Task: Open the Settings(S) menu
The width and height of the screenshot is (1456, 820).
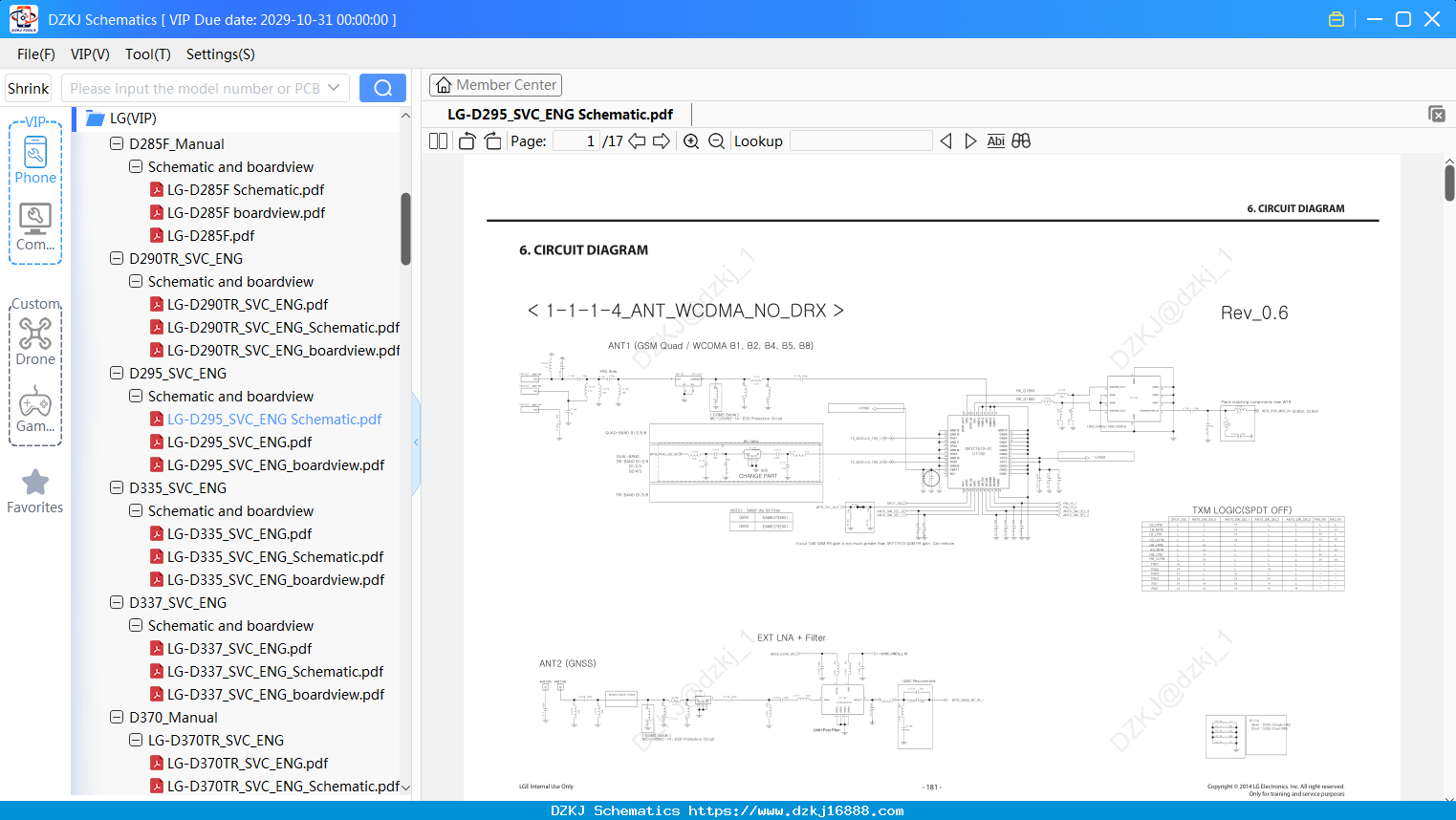Action: [221, 54]
